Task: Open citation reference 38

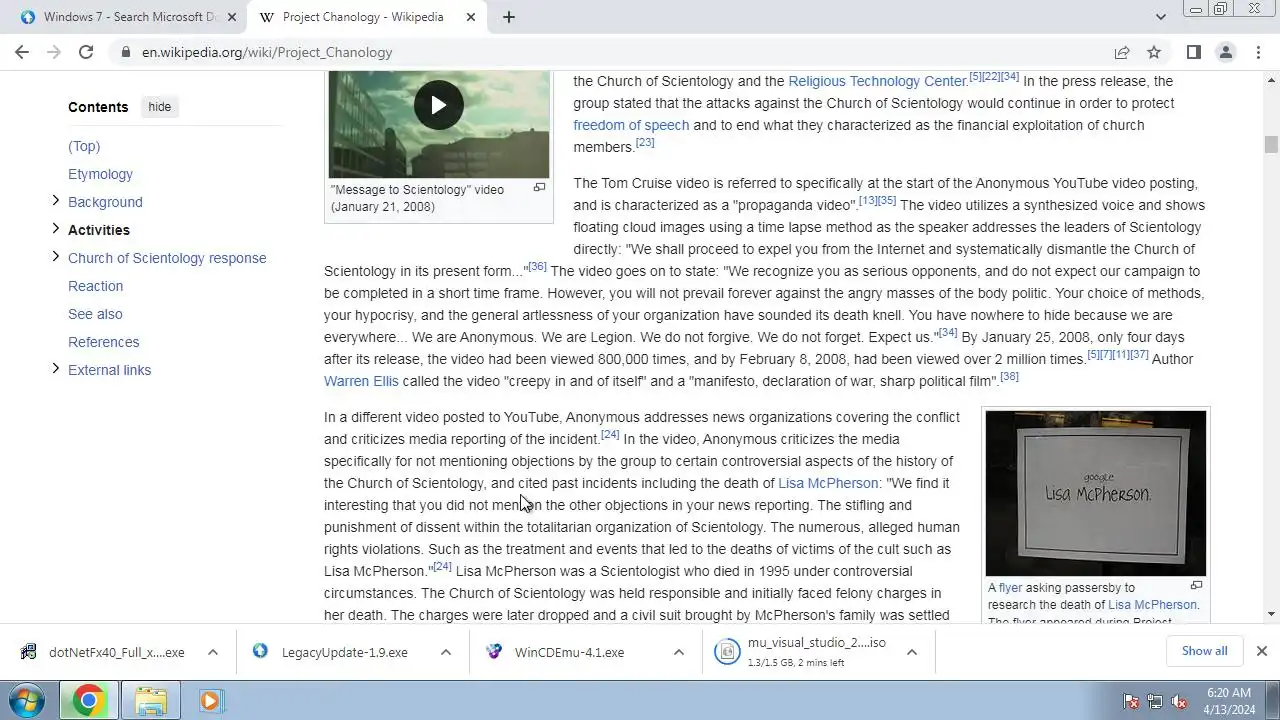Action: (1009, 376)
